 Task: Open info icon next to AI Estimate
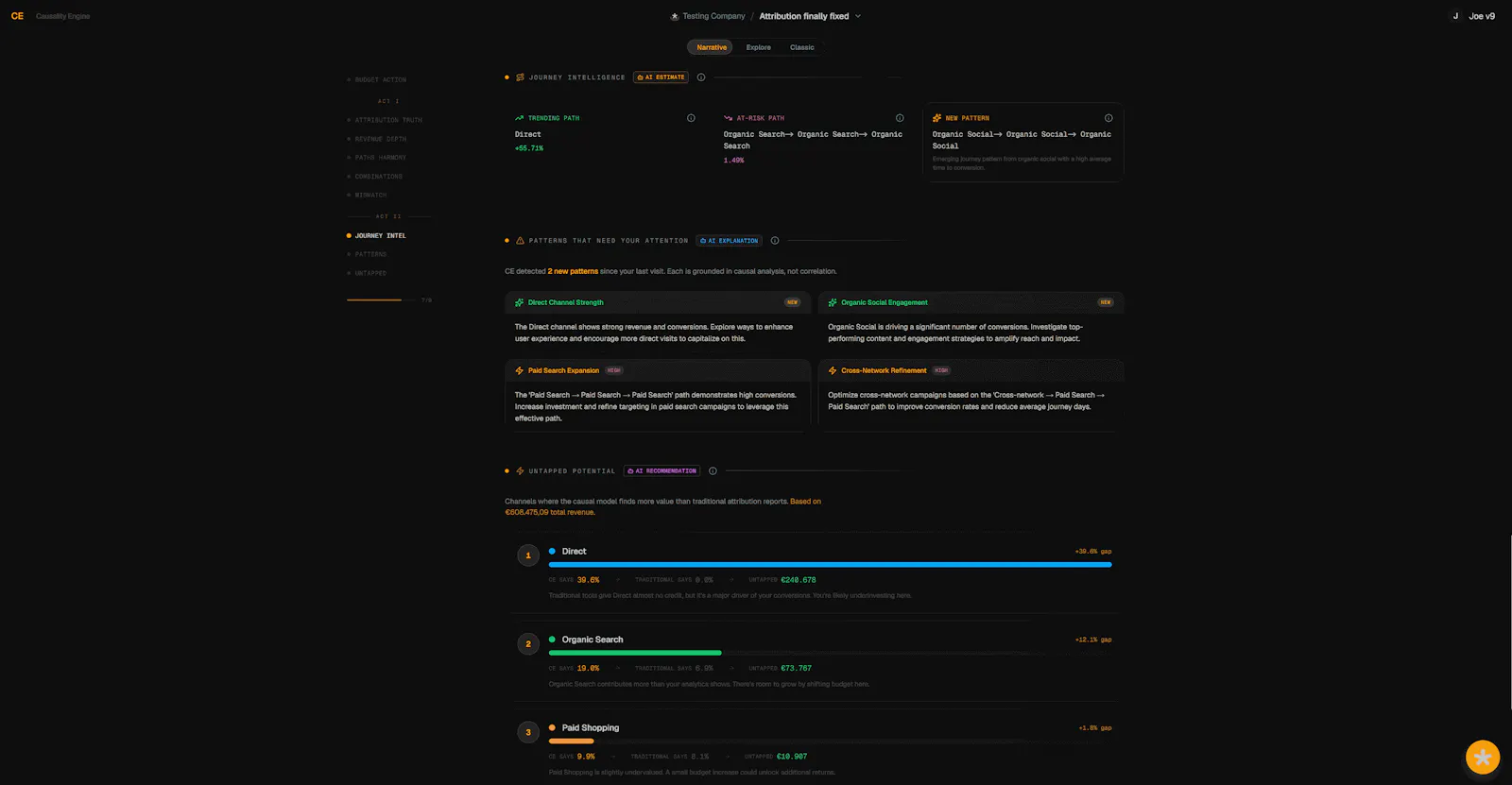coord(701,77)
